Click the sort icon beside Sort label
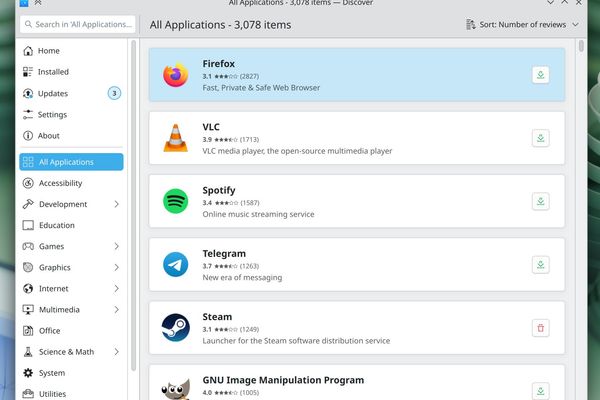 (470, 24)
